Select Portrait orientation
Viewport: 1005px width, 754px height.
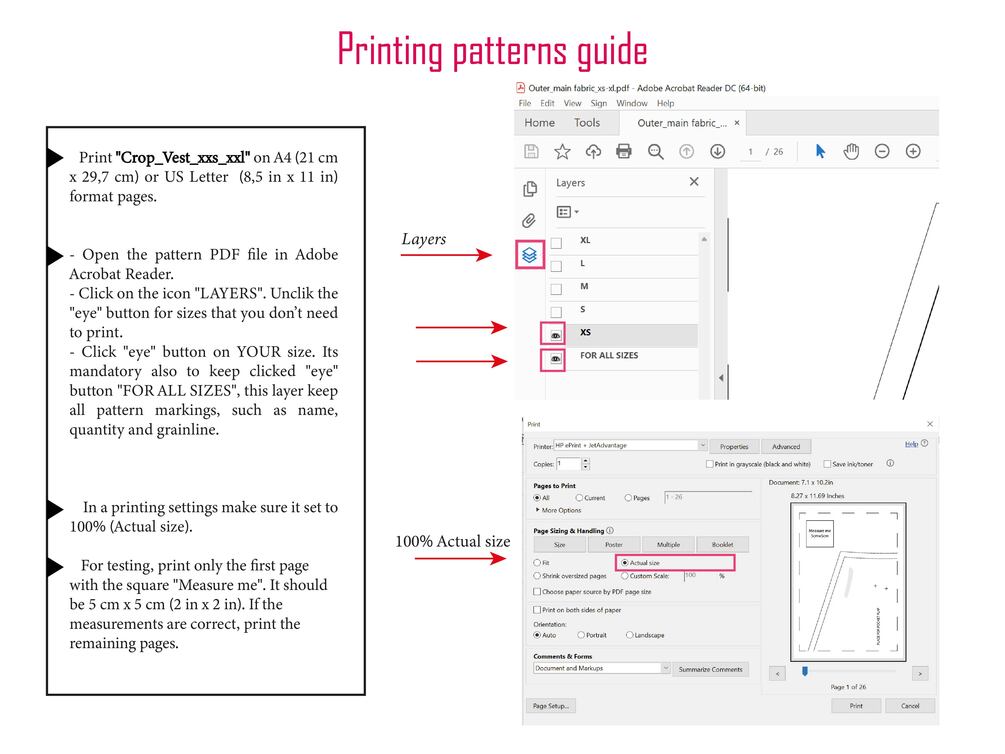581,635
